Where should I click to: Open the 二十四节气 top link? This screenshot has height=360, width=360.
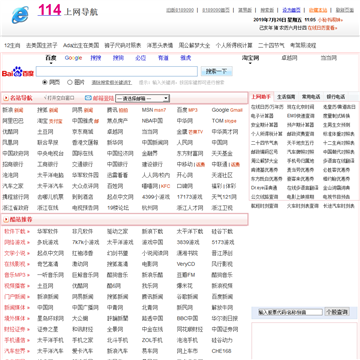[271, 45]
